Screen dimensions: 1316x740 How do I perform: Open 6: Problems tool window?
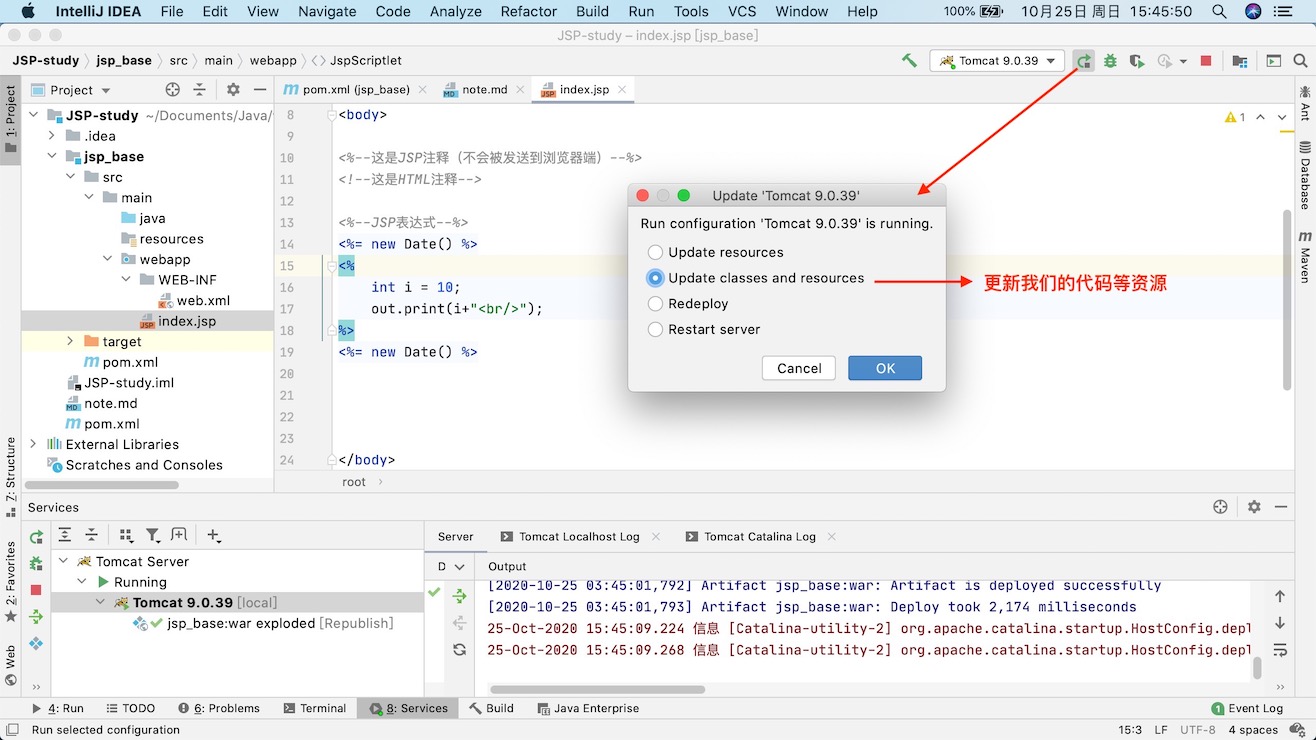tap(219, 708)
